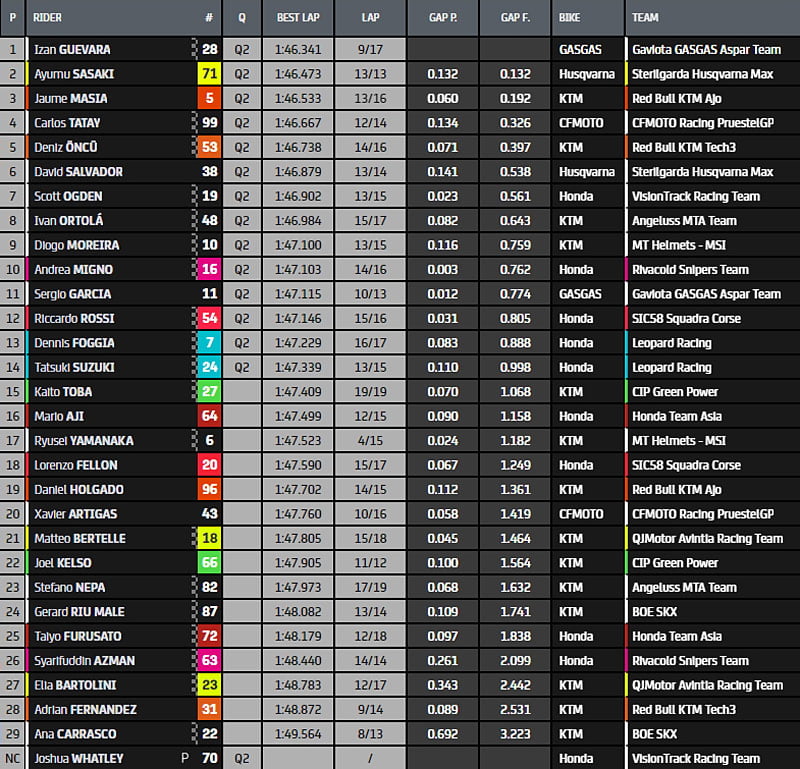The width and height of the screenshot is (800, 769).
Task: Sort by the BEST LAP column header
Action: (297, 18)
